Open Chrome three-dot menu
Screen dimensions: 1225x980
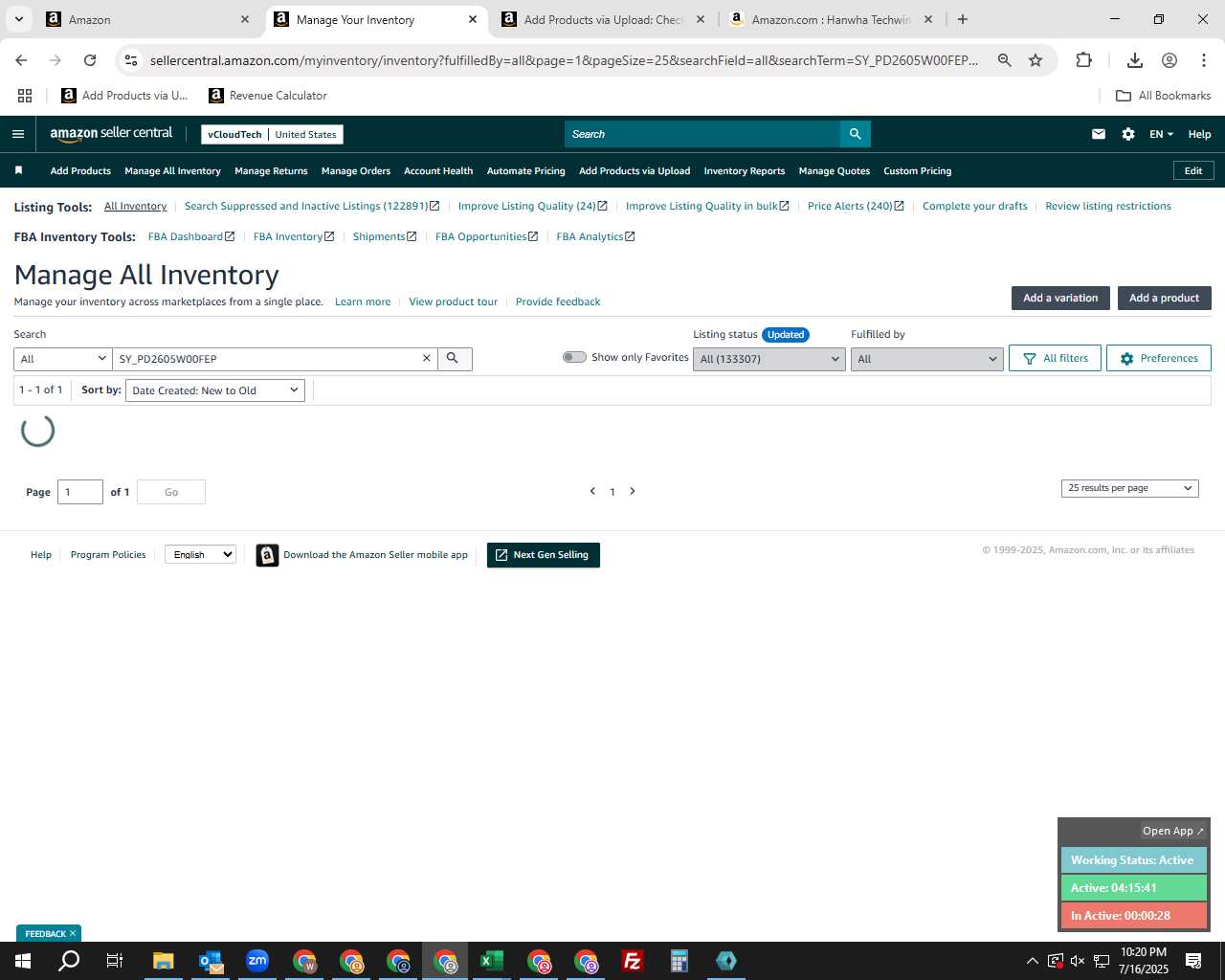(x=1204, y=60)
